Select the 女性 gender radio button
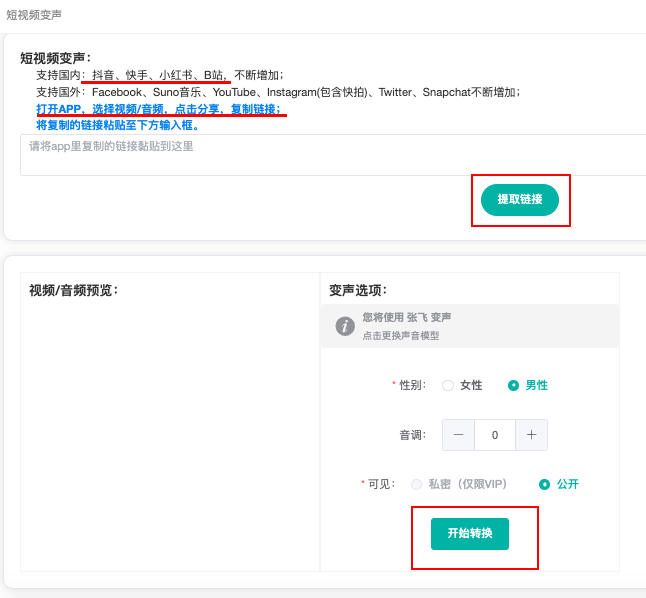The width and height of the screenshot is (646, 598). pyautogui.click(x=448, y=385)
